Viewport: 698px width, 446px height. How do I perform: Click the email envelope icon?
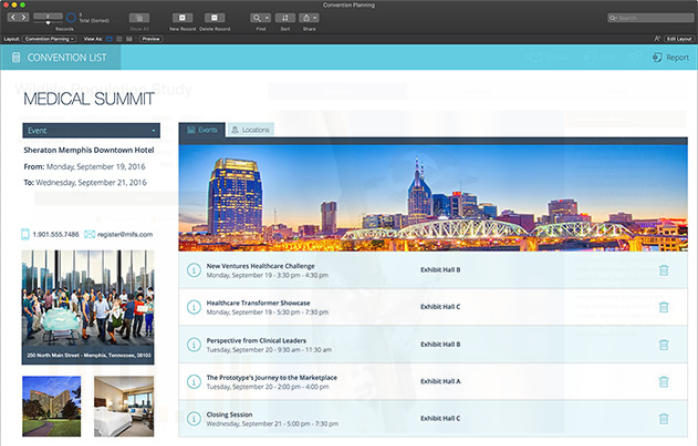click(89, 234)
